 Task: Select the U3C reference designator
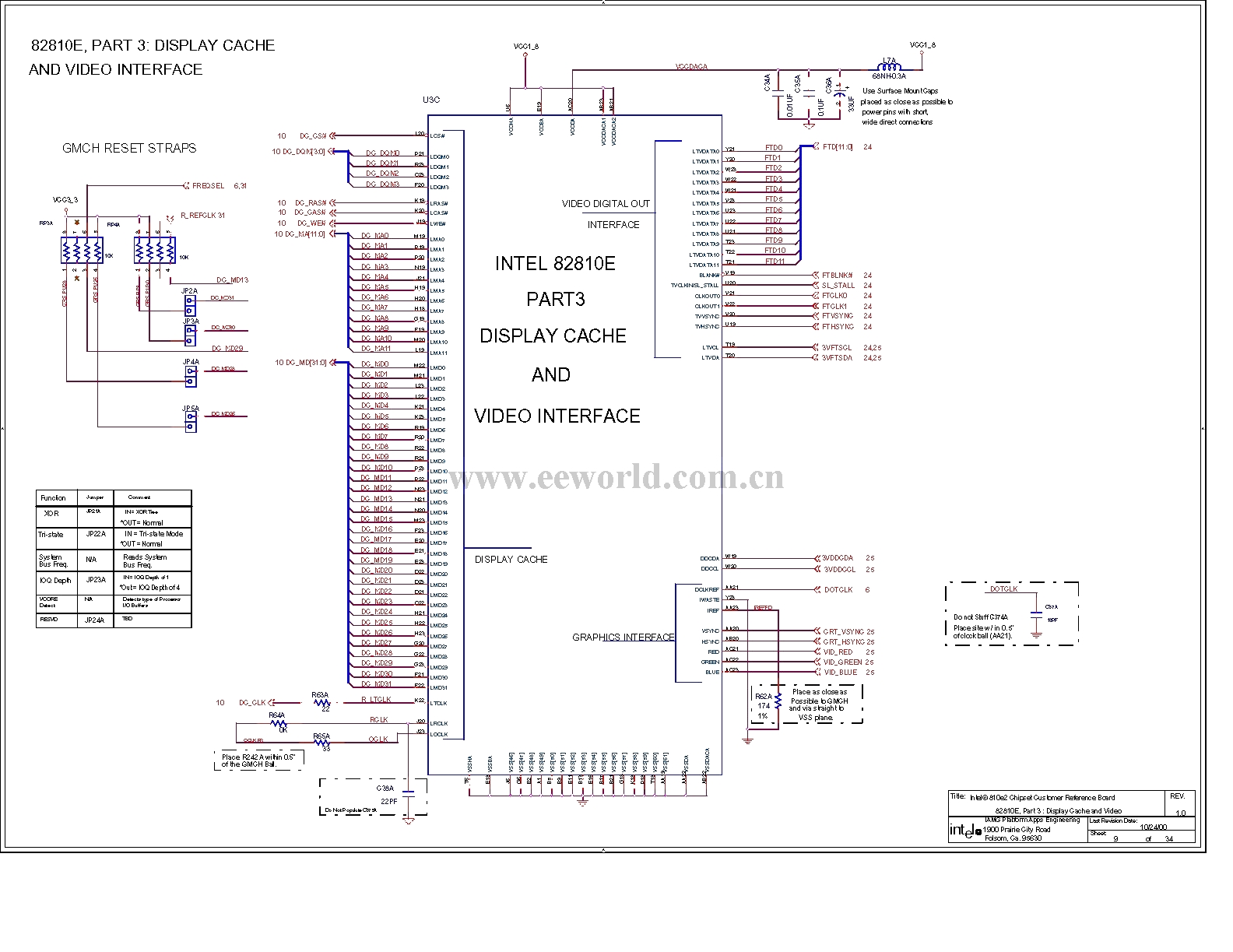(430, 100)
